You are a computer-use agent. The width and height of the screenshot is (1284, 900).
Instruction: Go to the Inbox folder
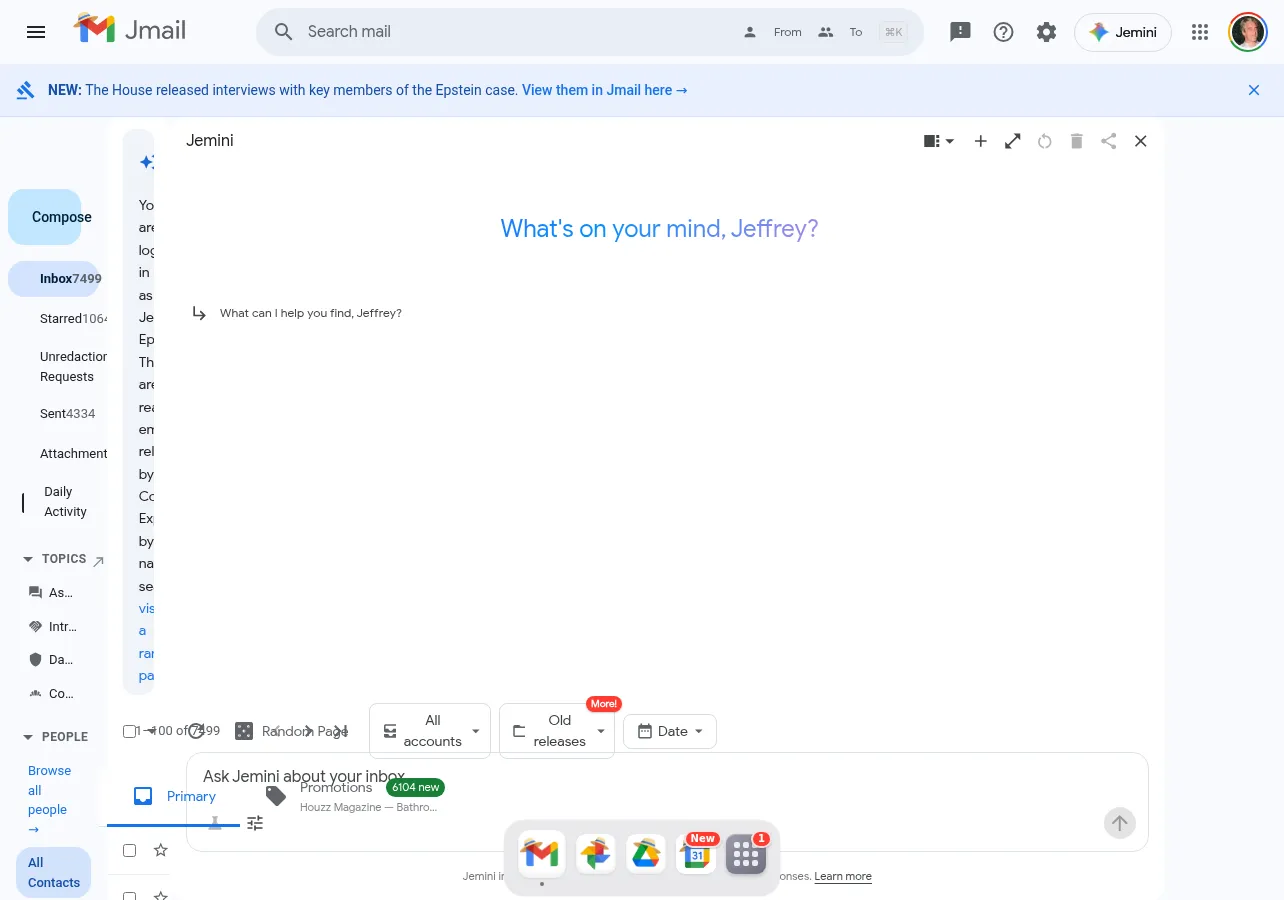click(56, 279)
